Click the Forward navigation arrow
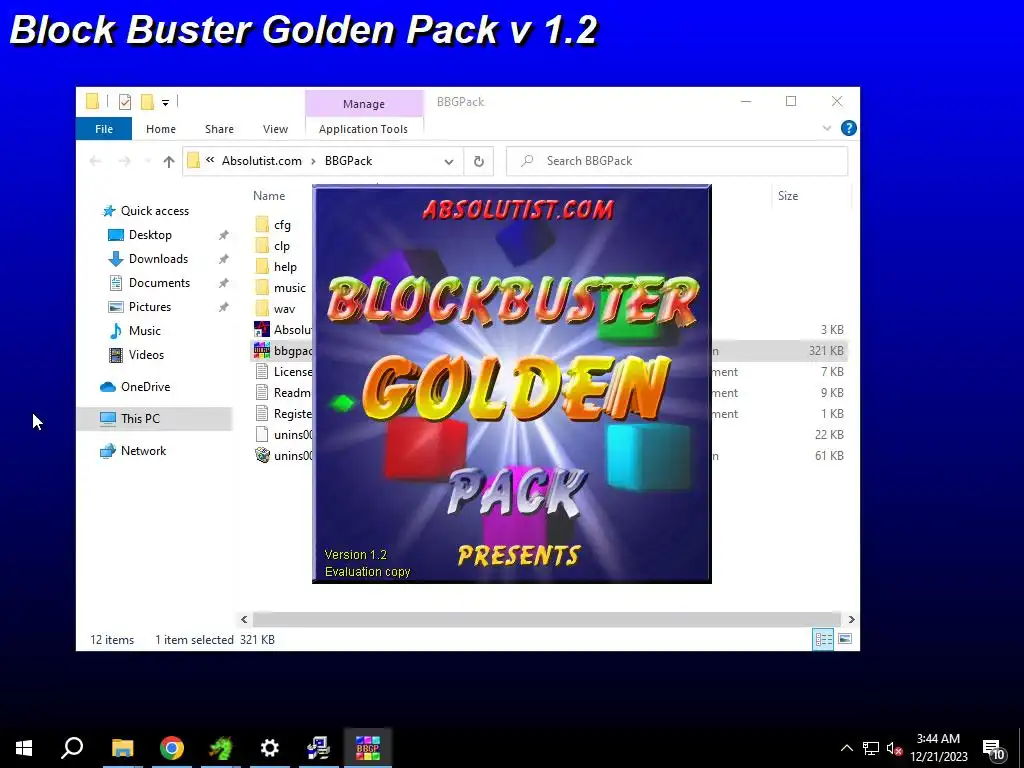The width and height of the screenshot is (1024, 768). 124,161
